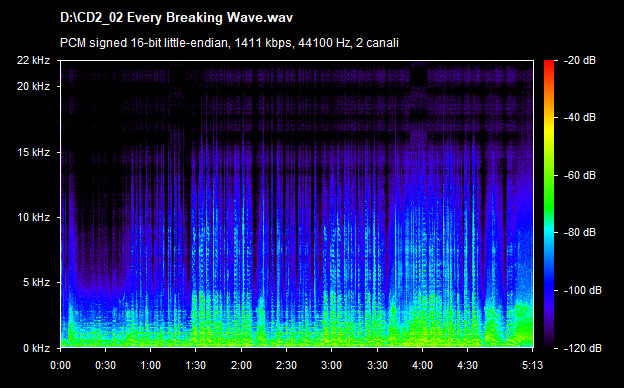This screenshot has width=624, height=388.
Task: Click the '2:00' time axis label
Action: [x=241, y=365]
